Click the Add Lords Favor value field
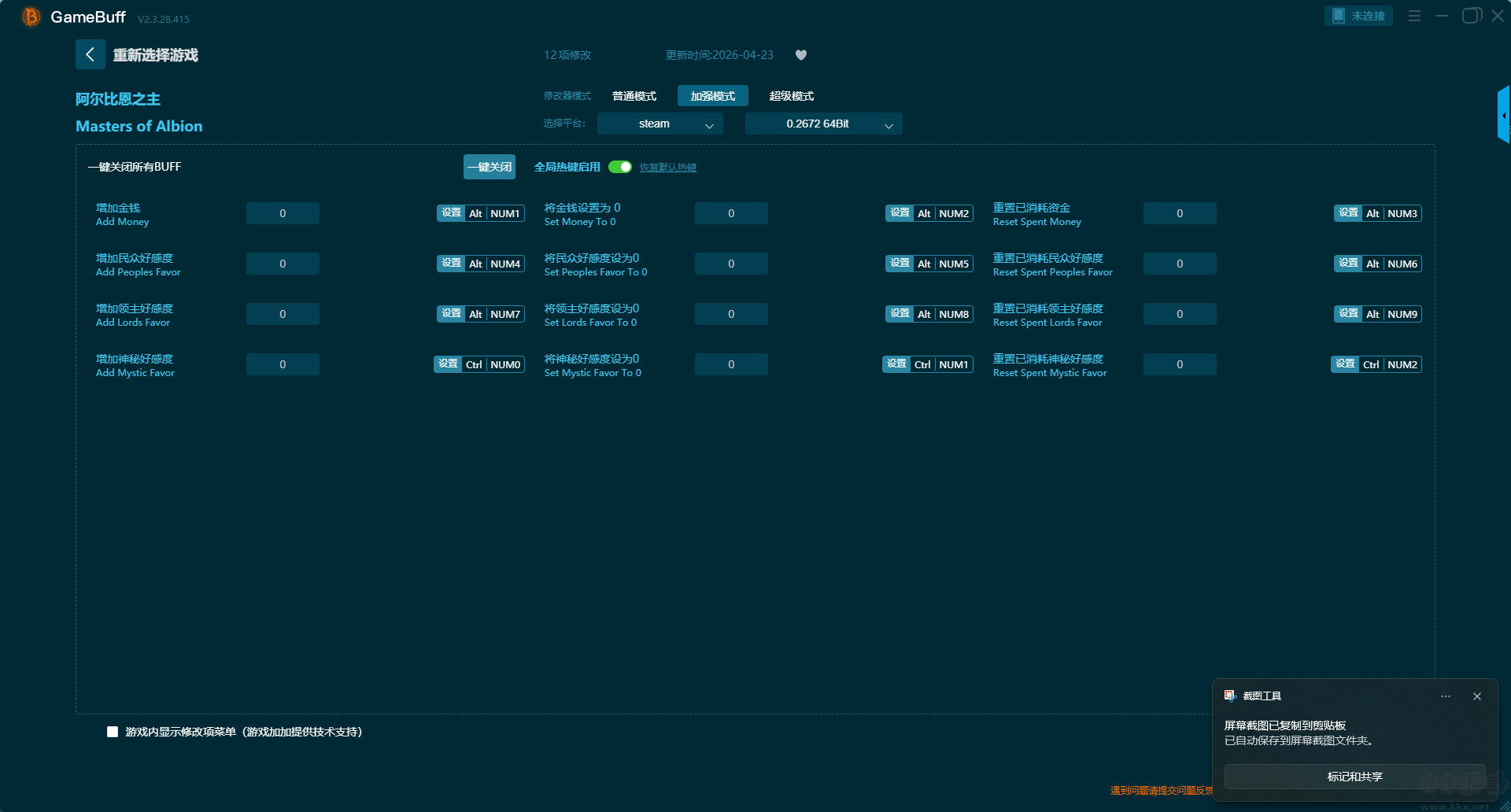This screenshot has width=1511, height=812. click(283, 314)
